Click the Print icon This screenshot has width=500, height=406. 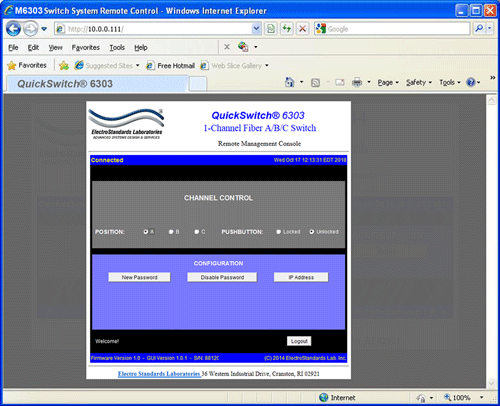click(357, 82)
